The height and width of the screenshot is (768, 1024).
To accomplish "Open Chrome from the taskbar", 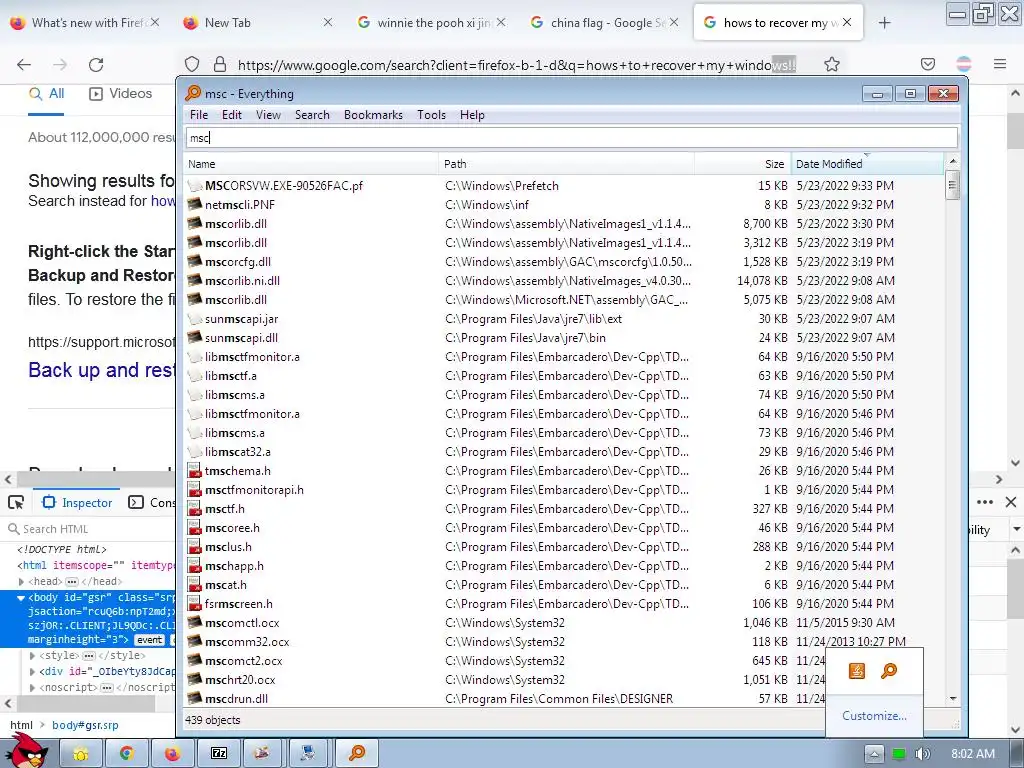I will 127,754.
